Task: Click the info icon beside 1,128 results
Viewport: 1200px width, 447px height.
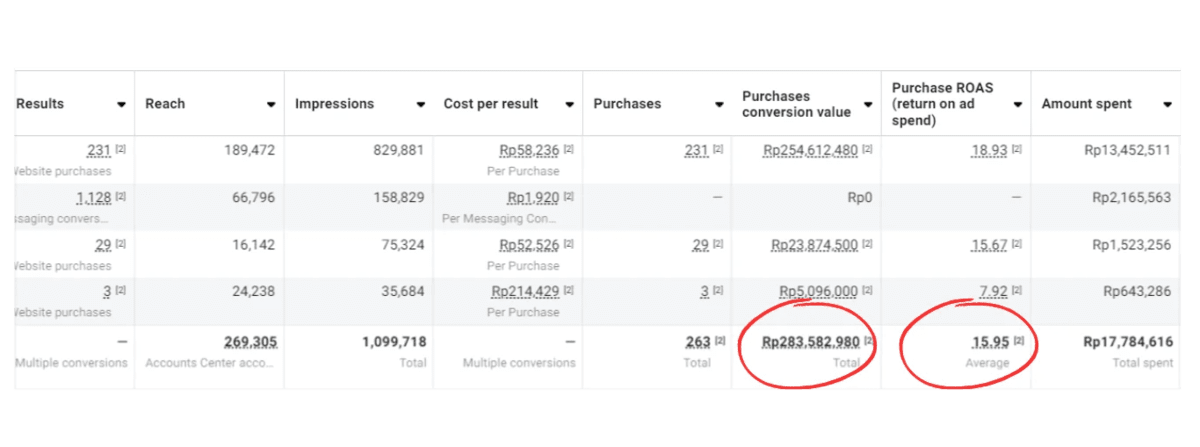Action: (121, 197)
